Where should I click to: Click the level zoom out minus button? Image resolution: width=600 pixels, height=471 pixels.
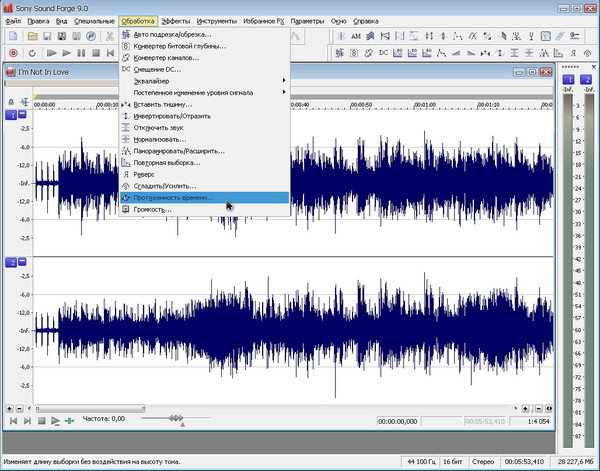[x=20, y=409]
